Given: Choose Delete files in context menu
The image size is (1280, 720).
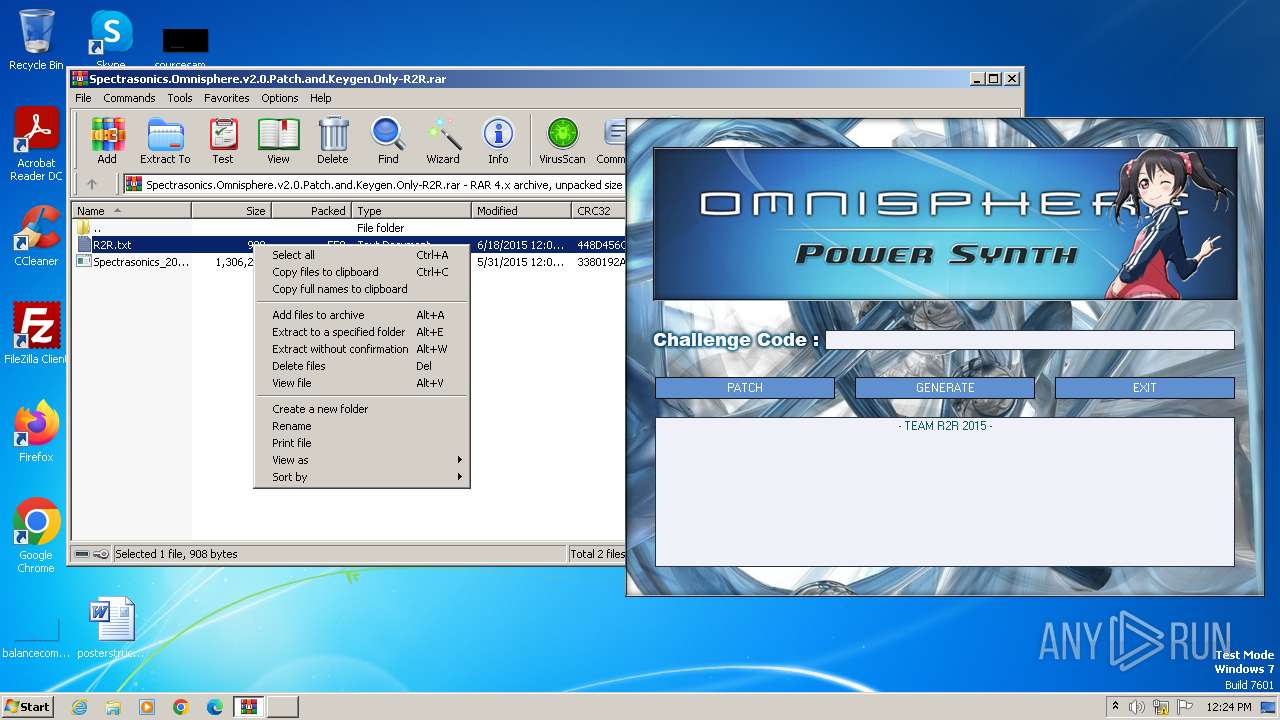Looking at the screenshot, I should point(362,366).
